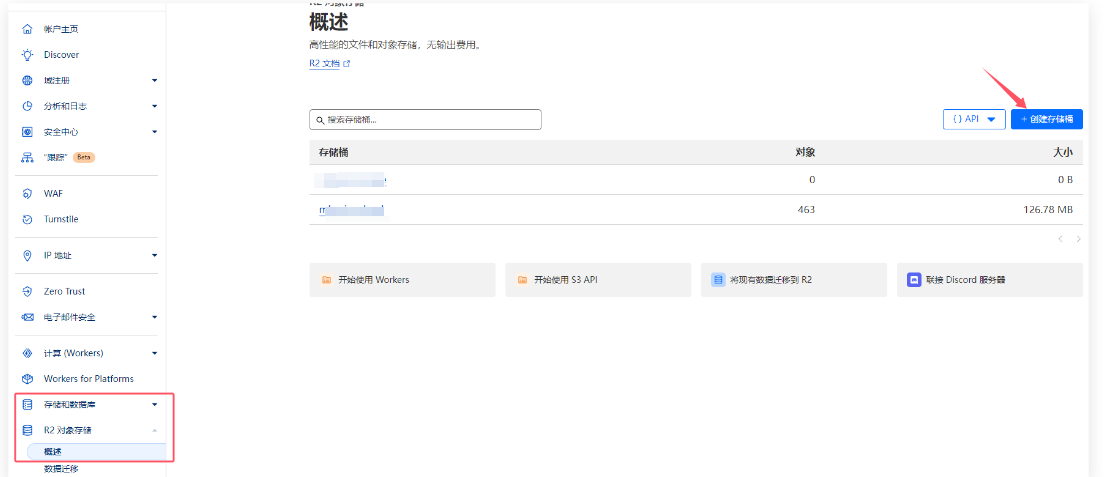The height and width of the screenshot is (477, 1107).
Task: Open the bucket with 463 objects
Action: [x=353, y=210]
